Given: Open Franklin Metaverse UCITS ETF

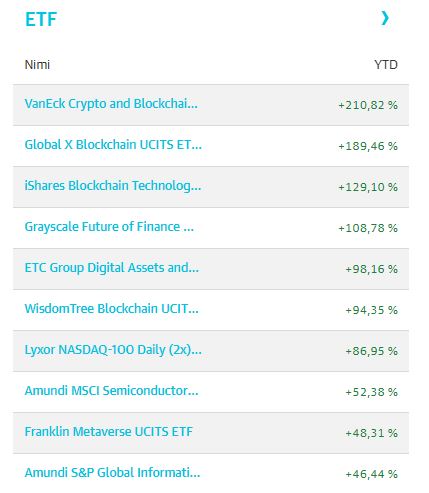Looking at the screenshot, I should pos(109,432).
